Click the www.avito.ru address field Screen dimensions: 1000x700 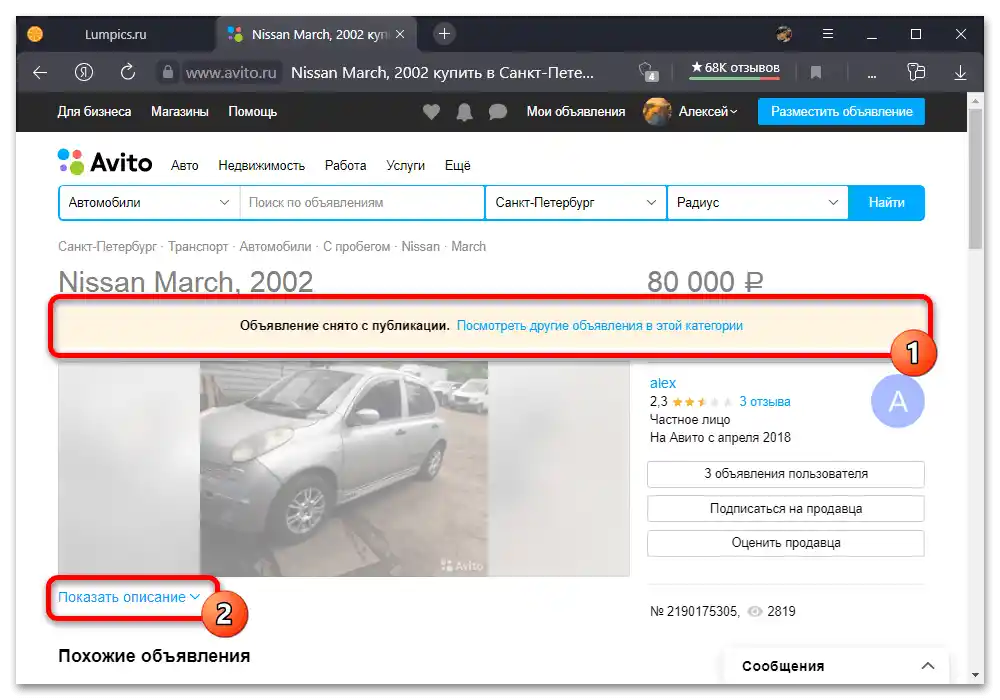pyautogui.click(x=231, y=73)
